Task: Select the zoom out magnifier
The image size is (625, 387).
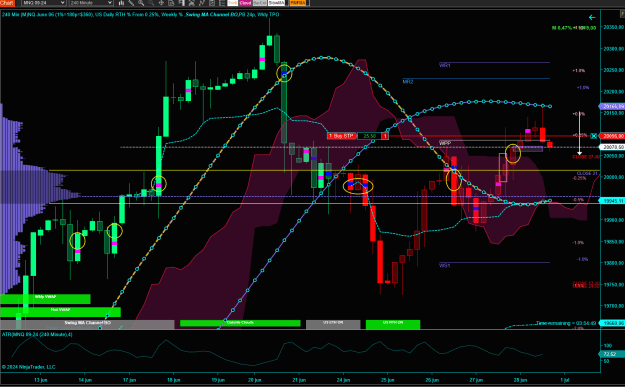Action: [x=151, y=3]
